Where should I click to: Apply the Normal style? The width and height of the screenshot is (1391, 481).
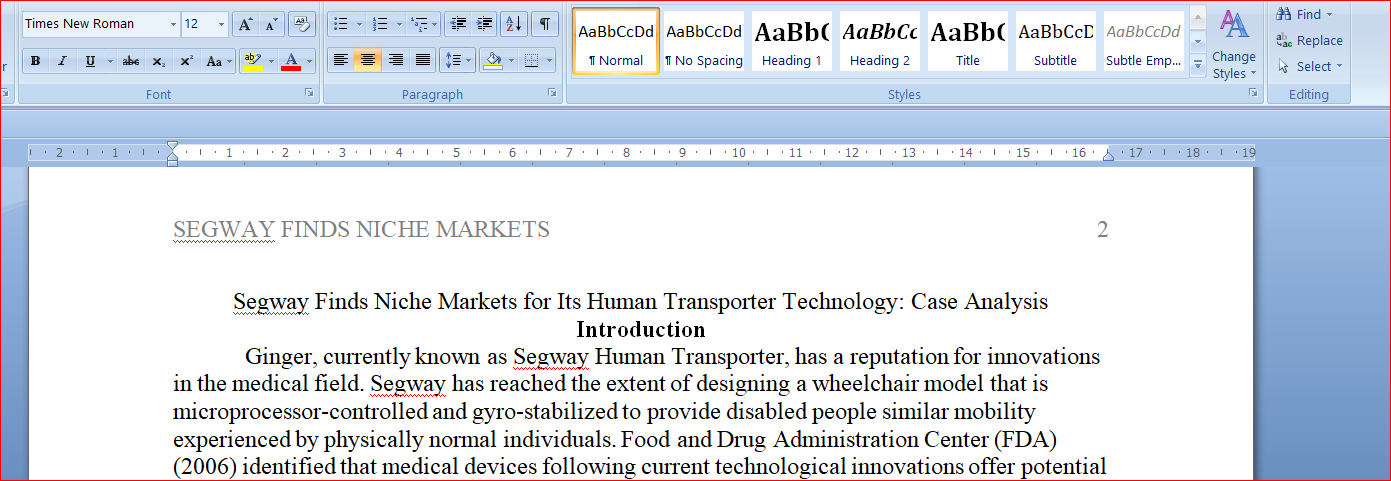616,41
